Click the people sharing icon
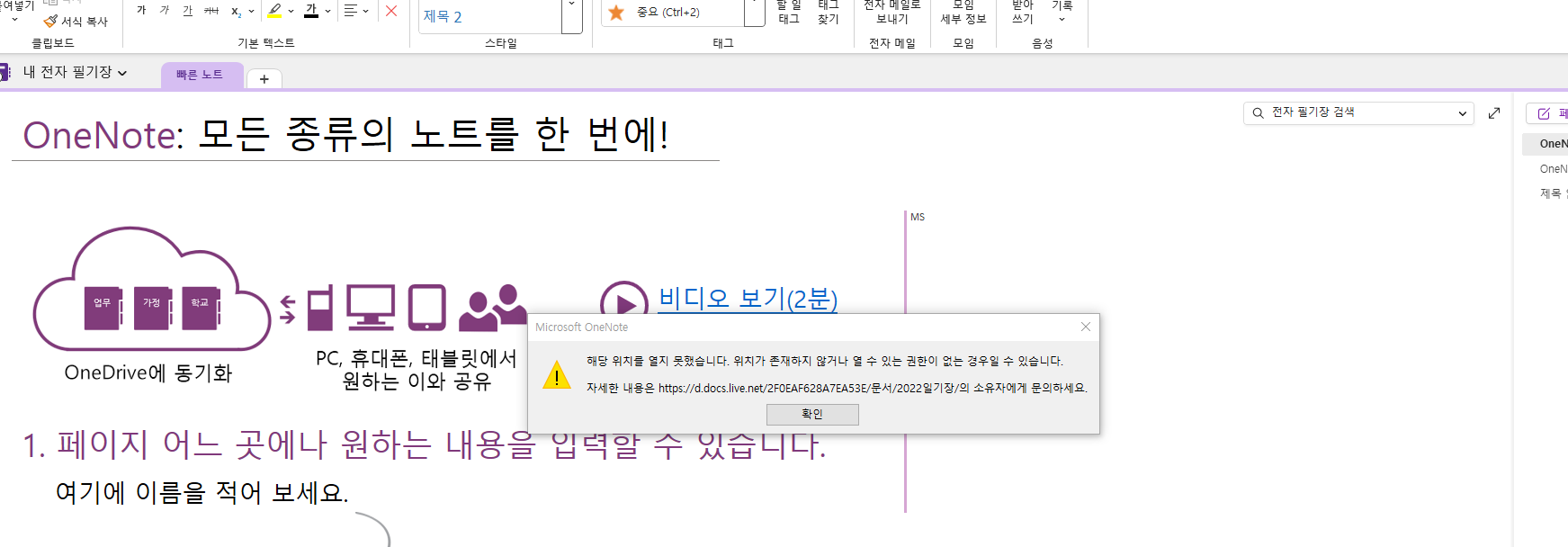Screen dimensions: 1568x547 tap(493, 308)
